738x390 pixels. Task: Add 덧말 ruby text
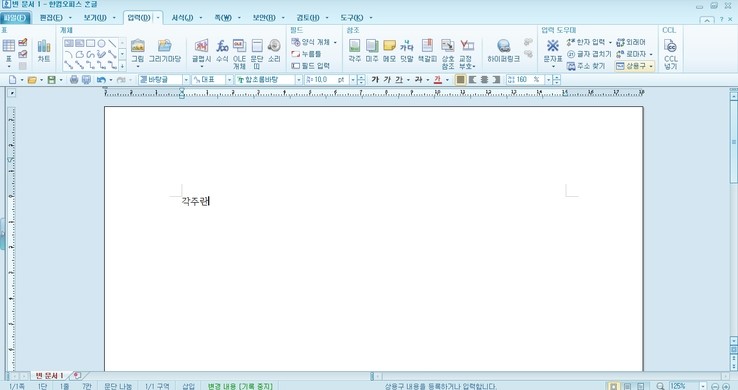(407, 51)
